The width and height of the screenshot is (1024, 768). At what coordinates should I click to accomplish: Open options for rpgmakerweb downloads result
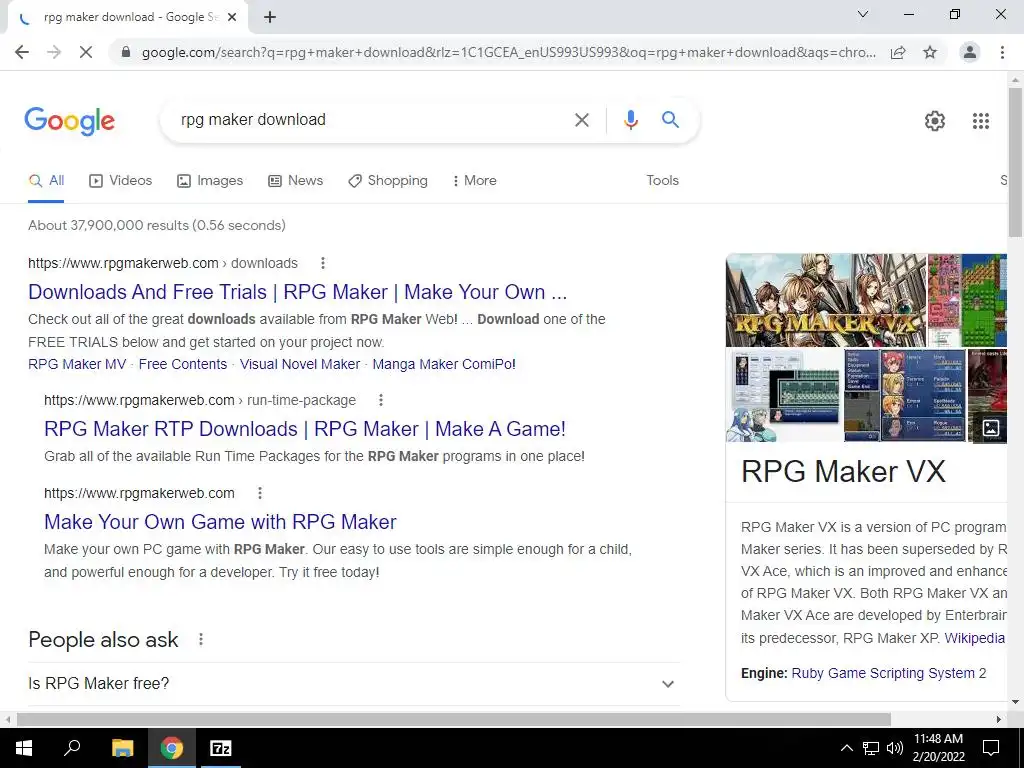(323, 263)
